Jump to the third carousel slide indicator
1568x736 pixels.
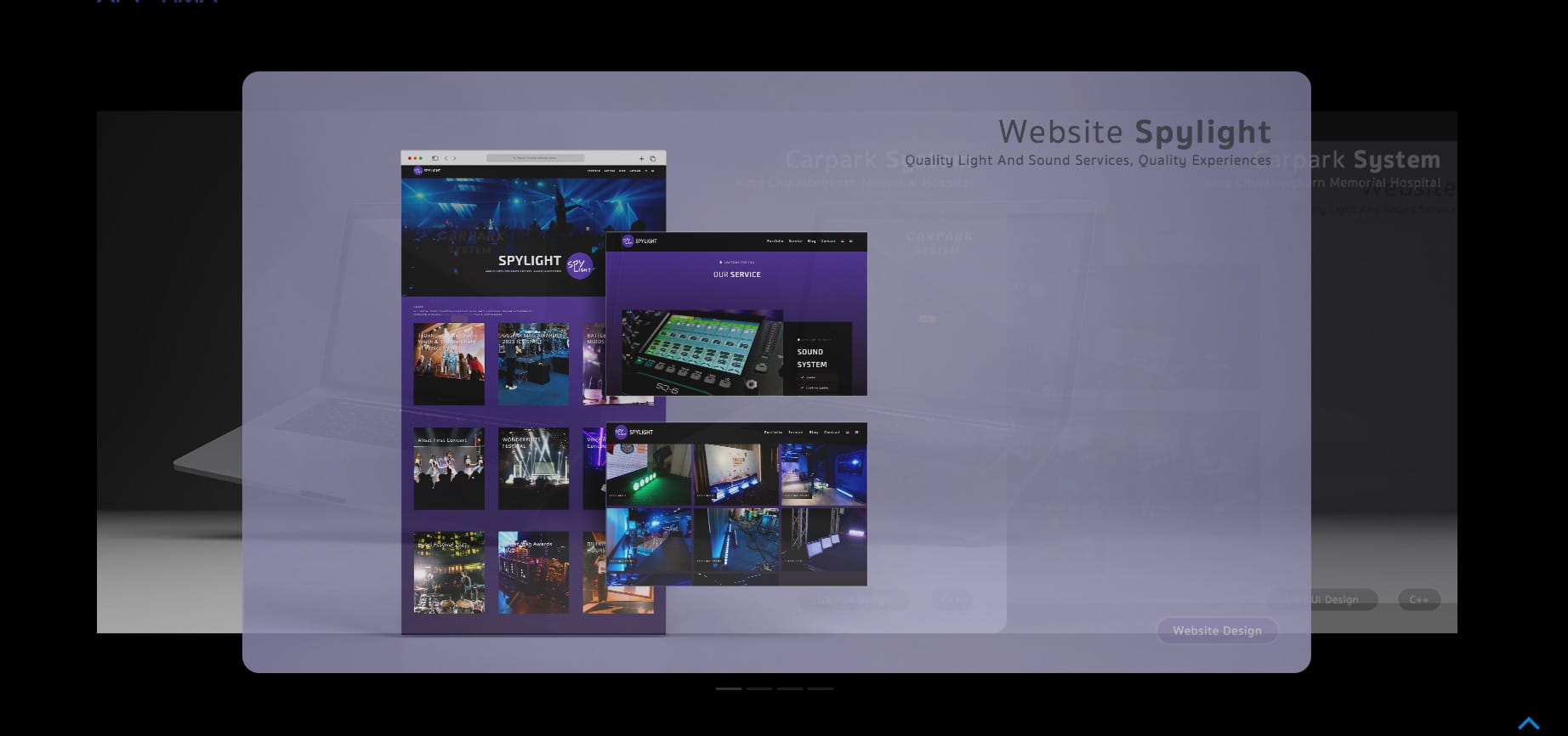click(789, 688)
